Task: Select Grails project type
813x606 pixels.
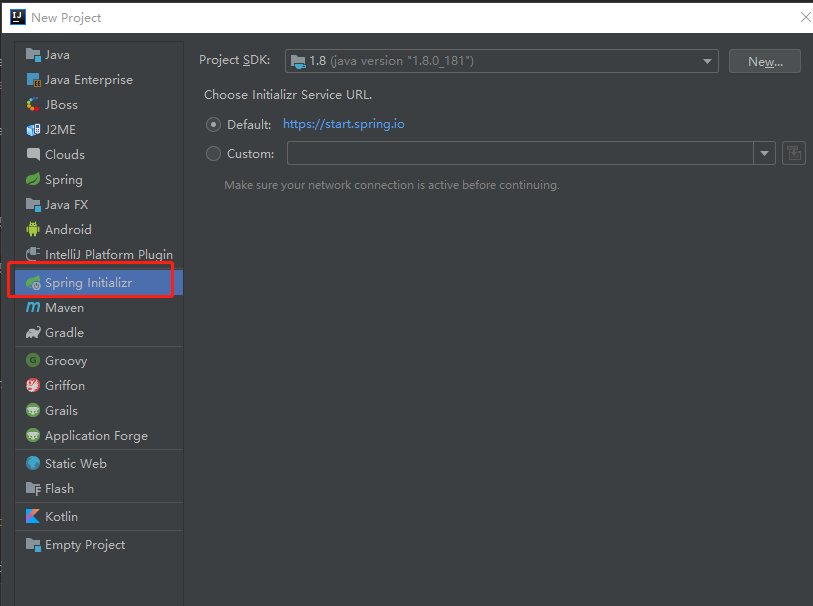Action: 99,410
